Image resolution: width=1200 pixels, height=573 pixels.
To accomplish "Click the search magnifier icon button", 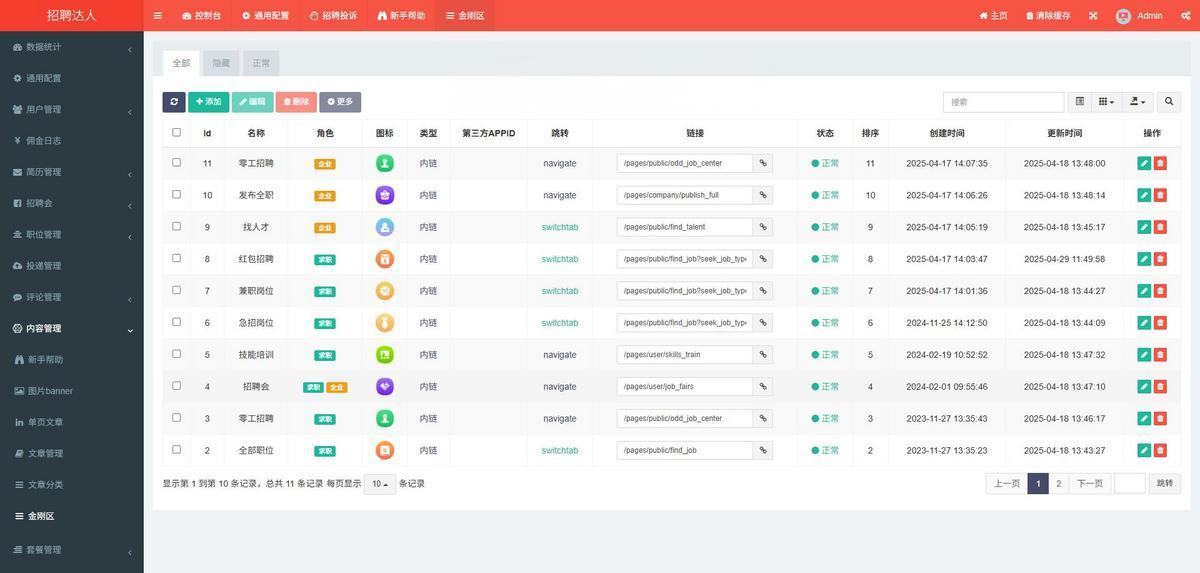I will point(1169,102).
